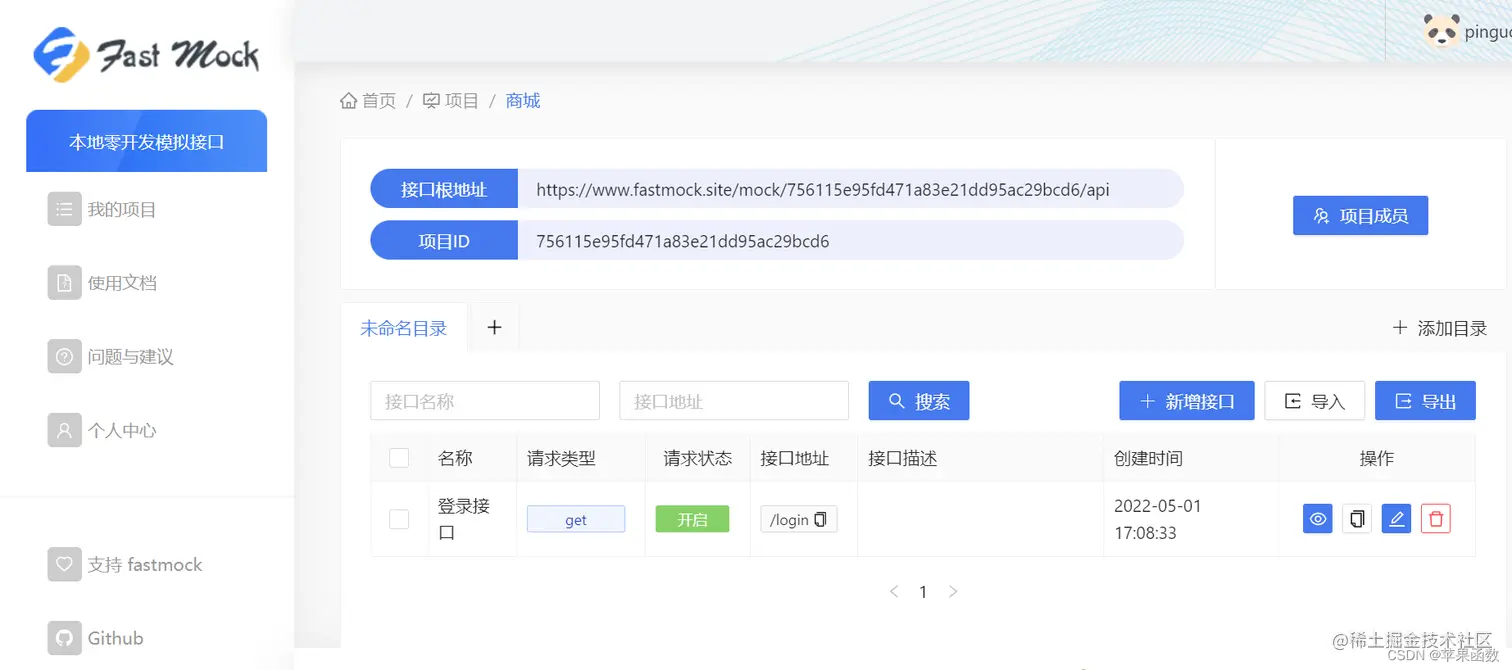
Task: Click the 新增接口 button
Action: click(1186, 400)
